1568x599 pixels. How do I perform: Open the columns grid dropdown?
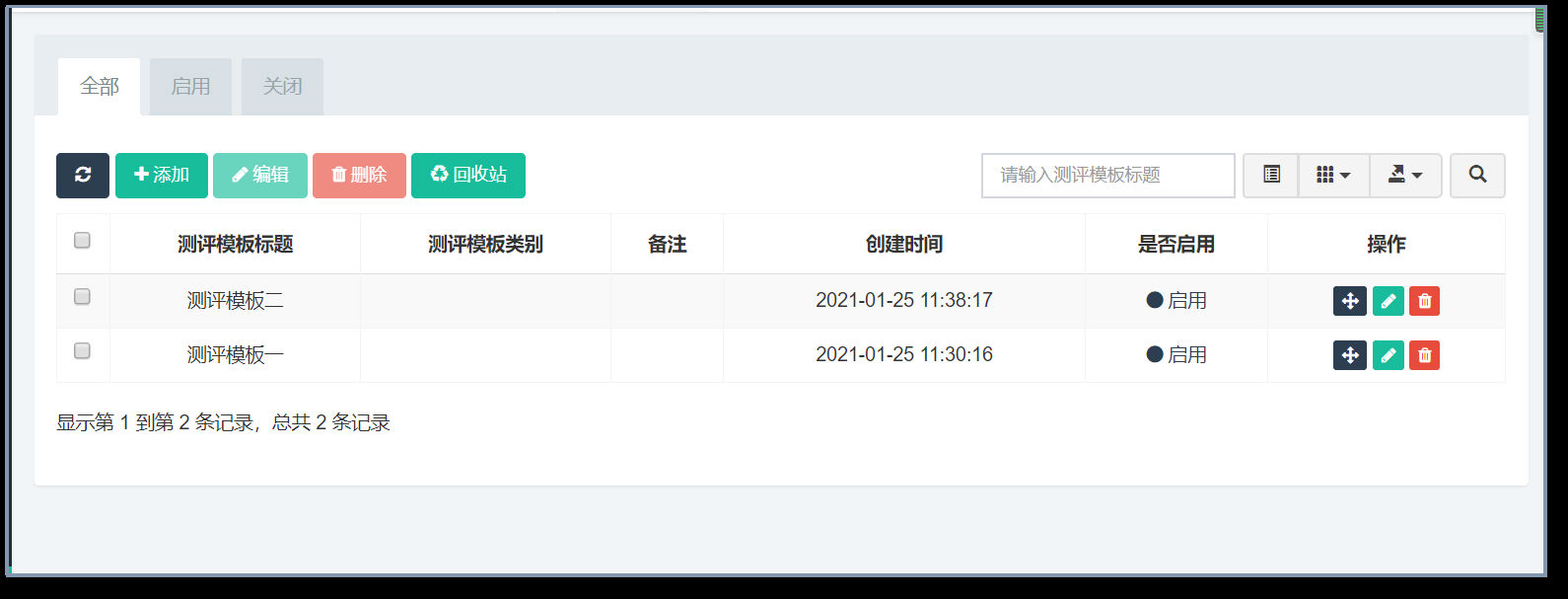tap(1333, 175)
